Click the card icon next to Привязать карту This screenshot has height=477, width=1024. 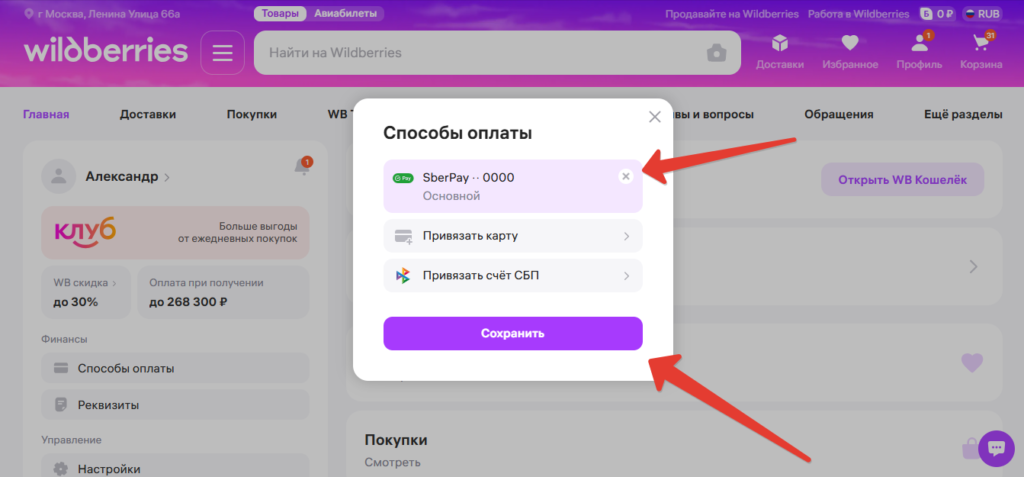coord(404,236)
